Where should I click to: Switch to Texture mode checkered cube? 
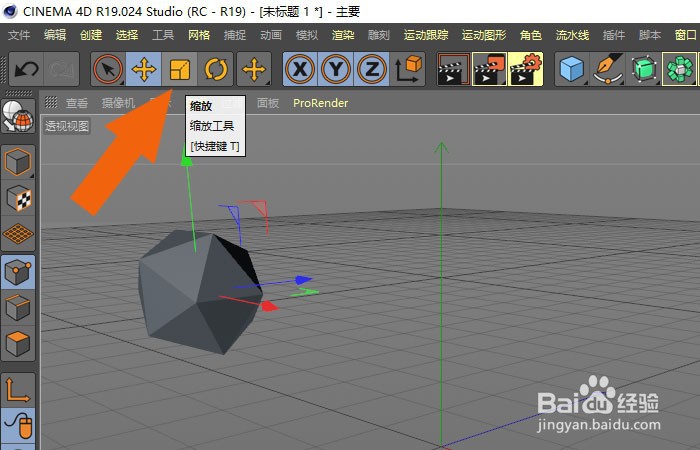[x=18, y=198]
